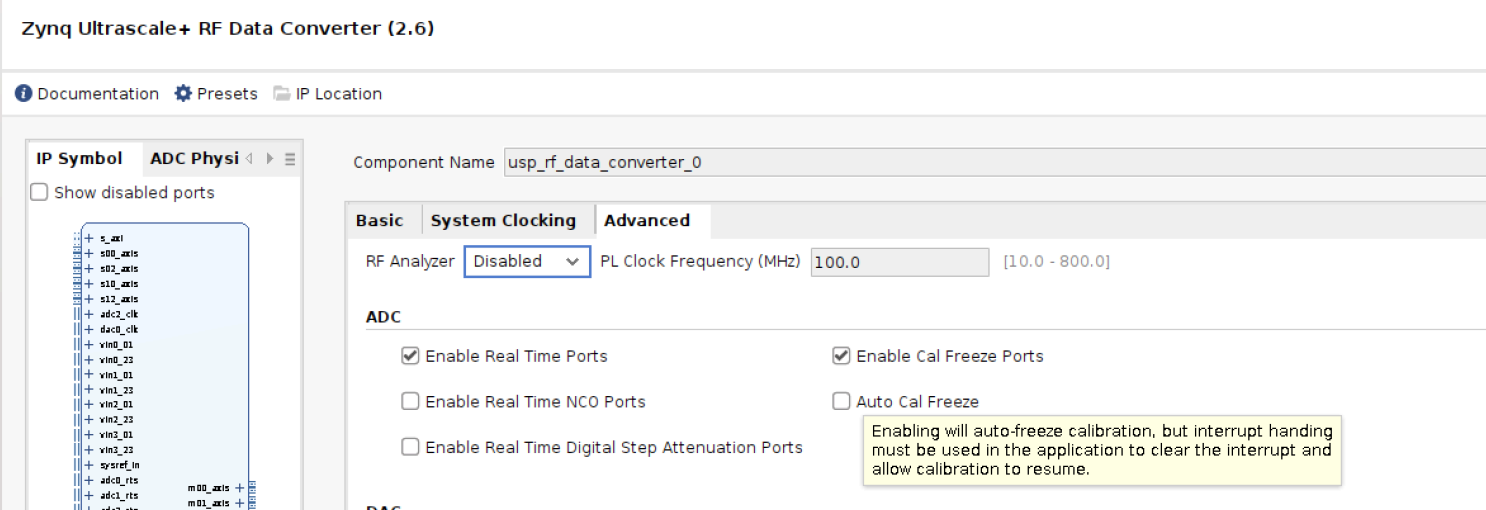This screenshot has height=510, width=1486.
Task: Enable the Auto Cal Freeze checkbox
Action: tap(841, 401)
